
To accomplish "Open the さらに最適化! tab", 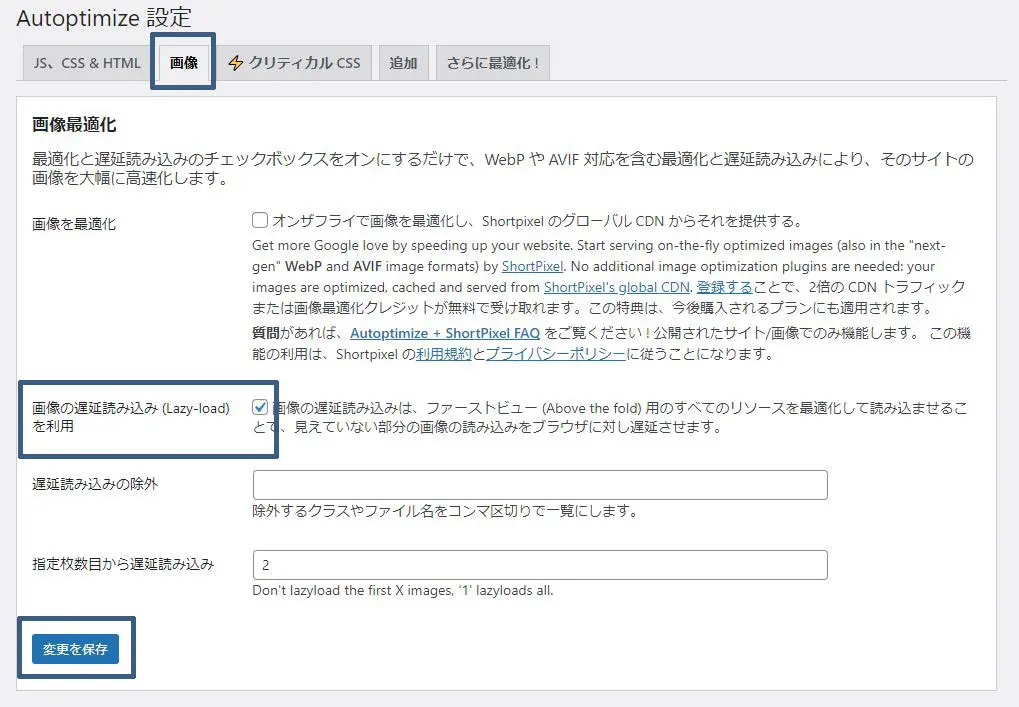I will pos(491,62).
